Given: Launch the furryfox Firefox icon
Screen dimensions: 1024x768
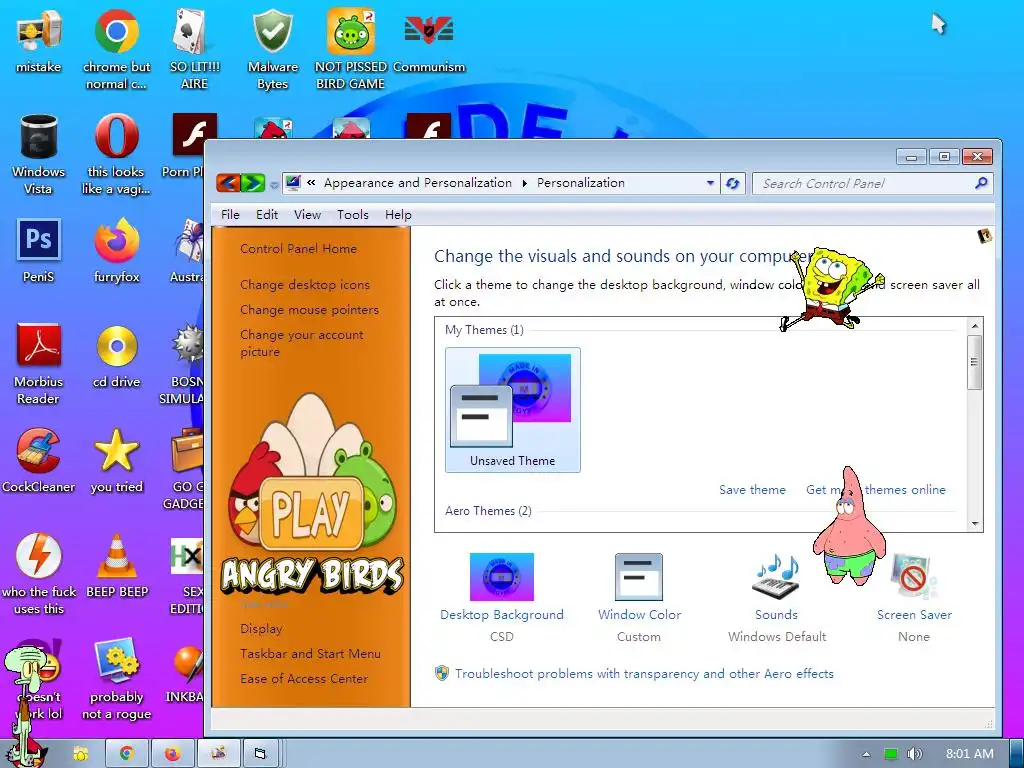Looking at the screenshot, I should pyautogui.click(x=116, y=251).
